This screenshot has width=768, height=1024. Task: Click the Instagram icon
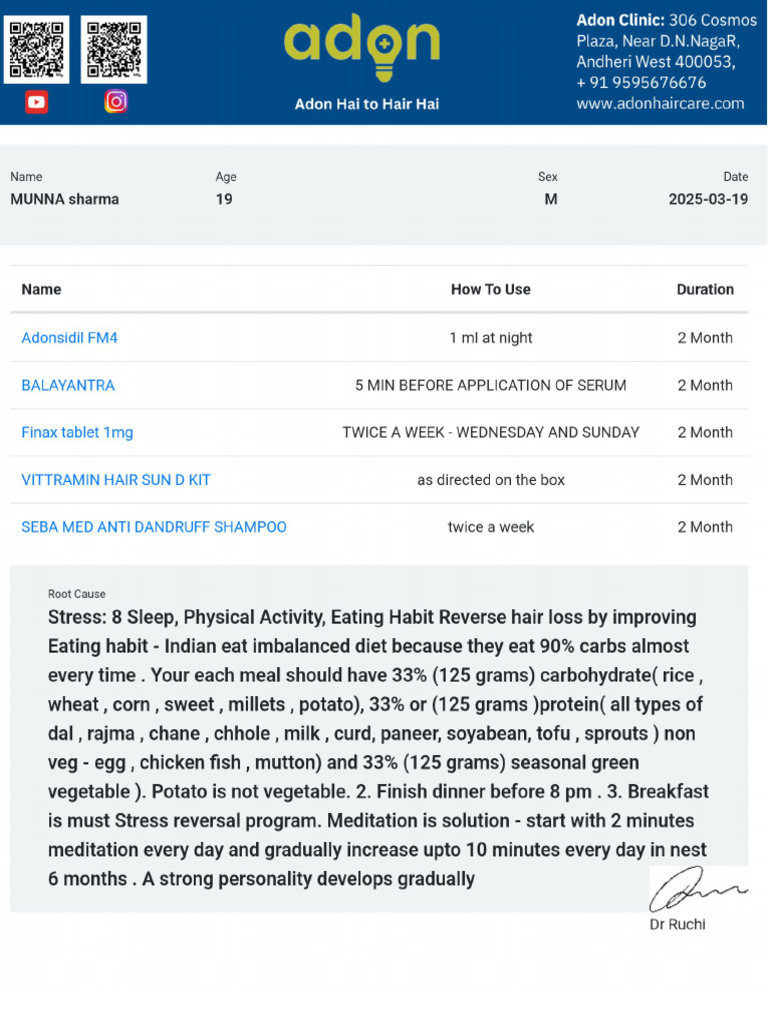click(x=116, y=101)
